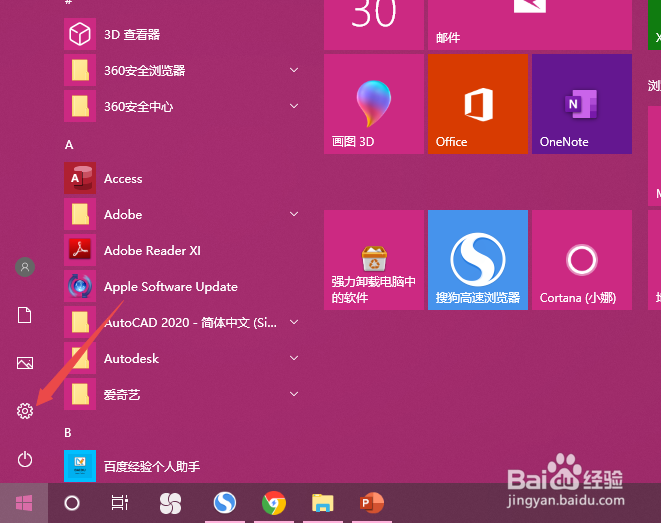Expand the 360安全中心 folder chevron
661x523 pixels.
click(294, 106)
